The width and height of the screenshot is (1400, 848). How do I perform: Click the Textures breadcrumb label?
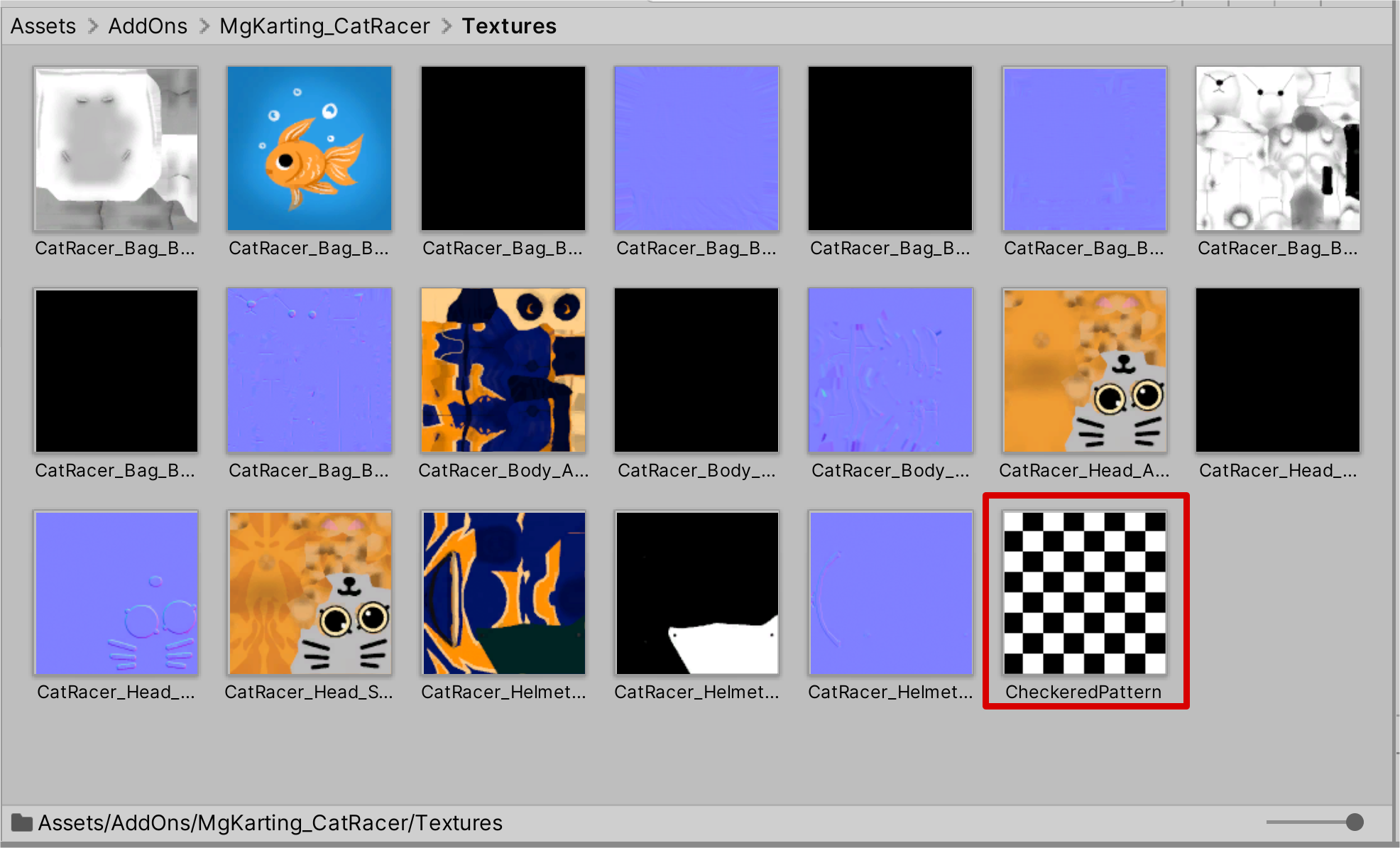click(509, 26)
